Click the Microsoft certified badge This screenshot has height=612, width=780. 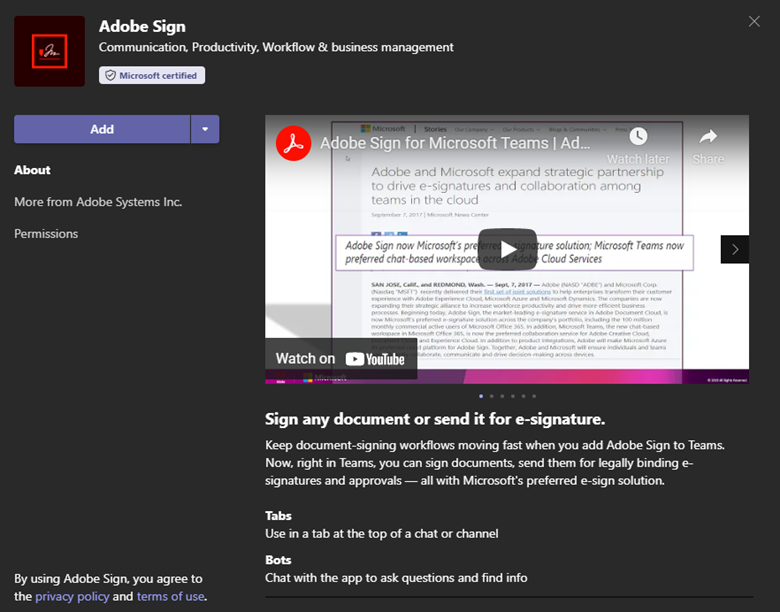tap(152, 75)
